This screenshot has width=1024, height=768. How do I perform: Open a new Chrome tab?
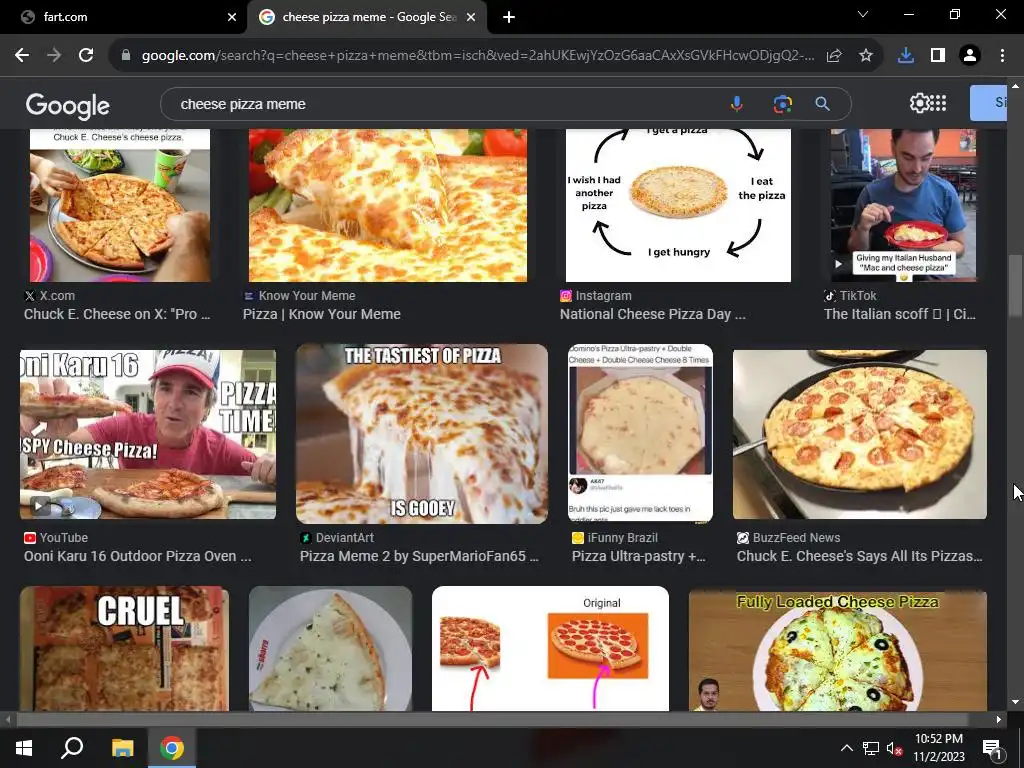[509, 17]
